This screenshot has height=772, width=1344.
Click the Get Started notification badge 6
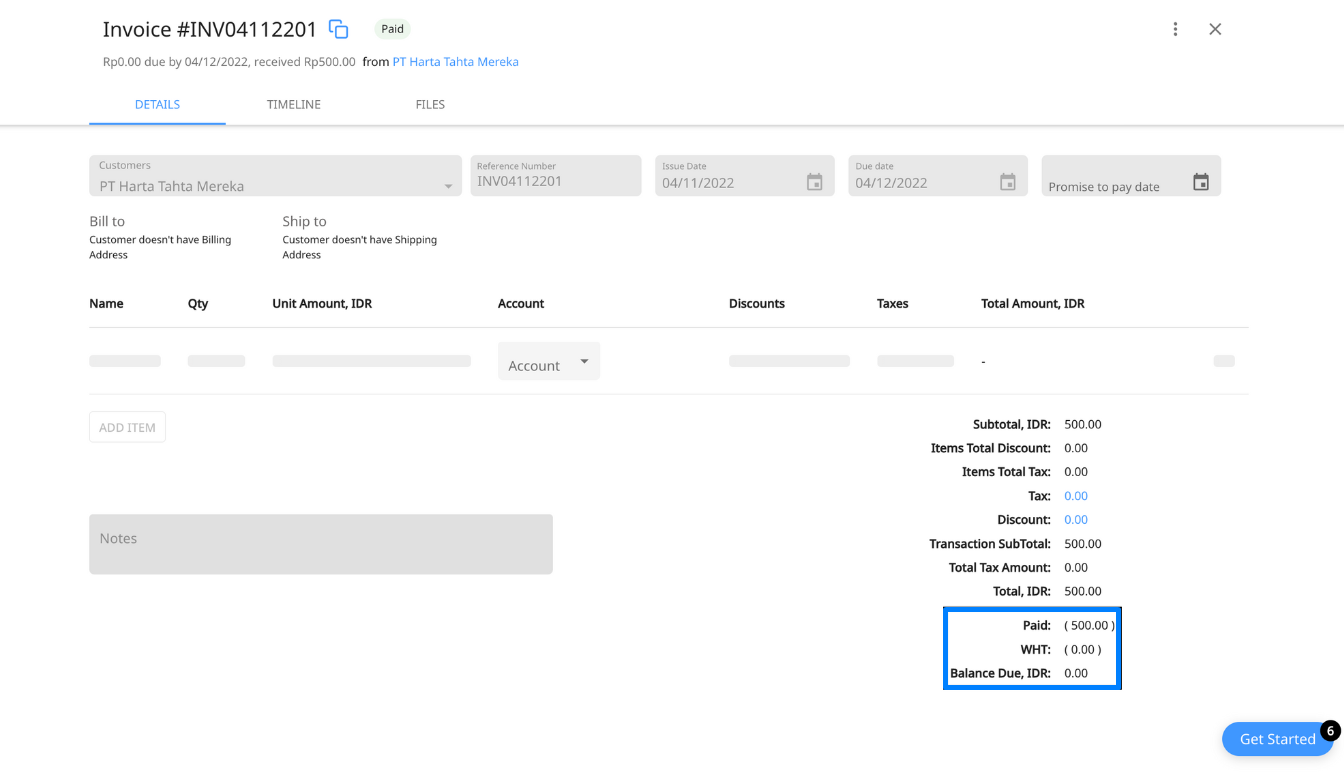pos(1330,731)
